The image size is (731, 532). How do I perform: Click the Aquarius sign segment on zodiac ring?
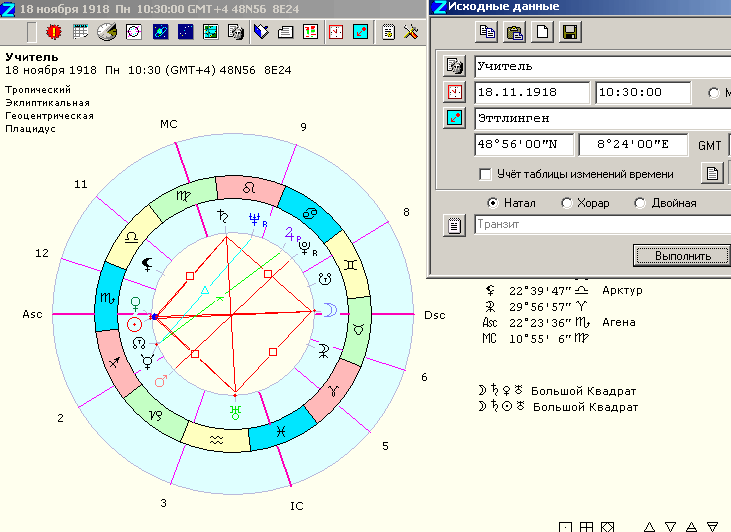(x=216, y=439)
